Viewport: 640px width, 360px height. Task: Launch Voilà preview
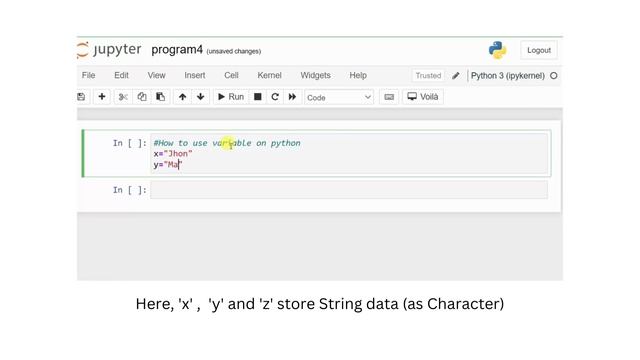point(423,97)
